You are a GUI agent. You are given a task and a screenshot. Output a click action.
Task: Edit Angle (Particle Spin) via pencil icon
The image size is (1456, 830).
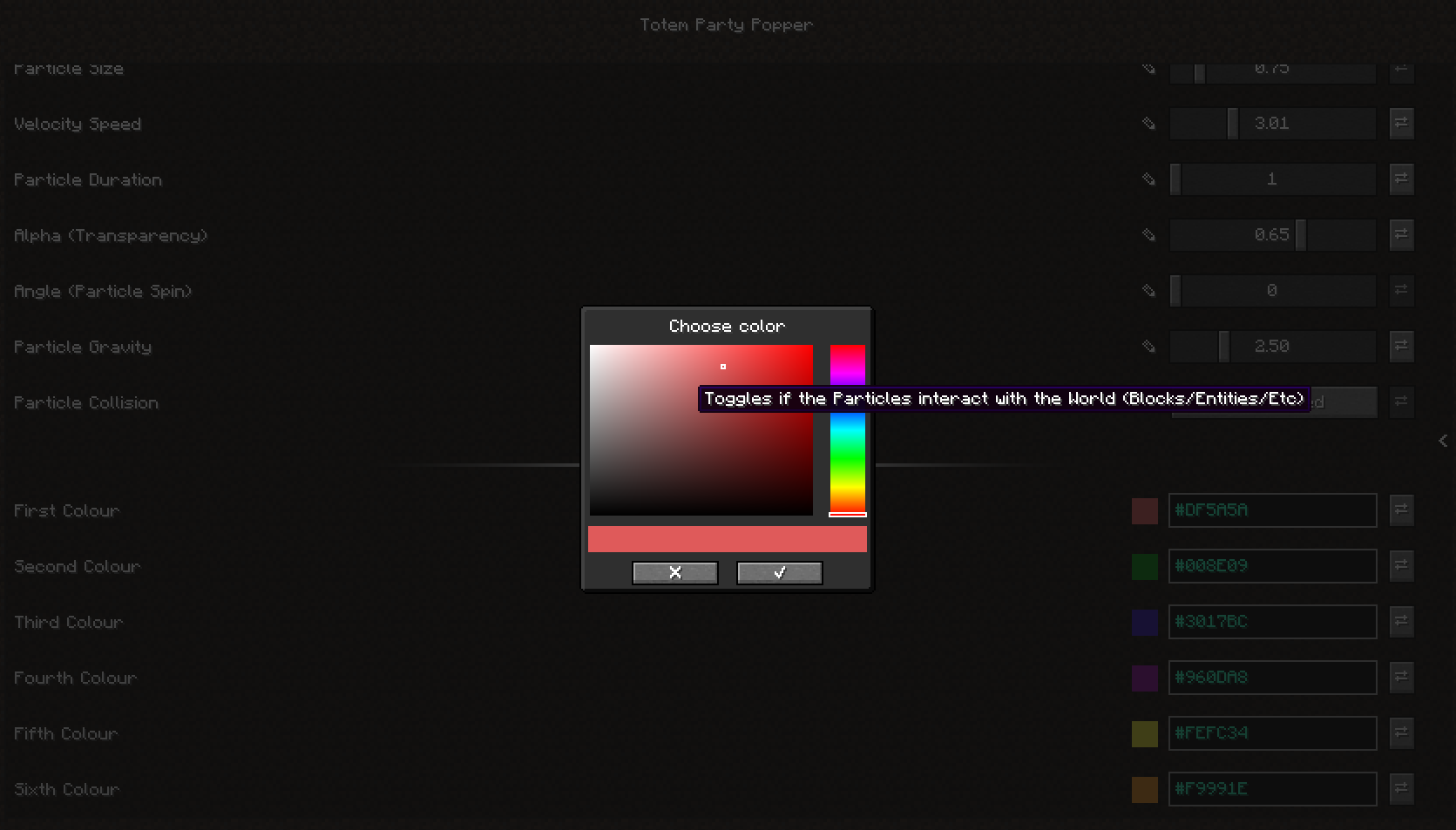coord(1148,290)
